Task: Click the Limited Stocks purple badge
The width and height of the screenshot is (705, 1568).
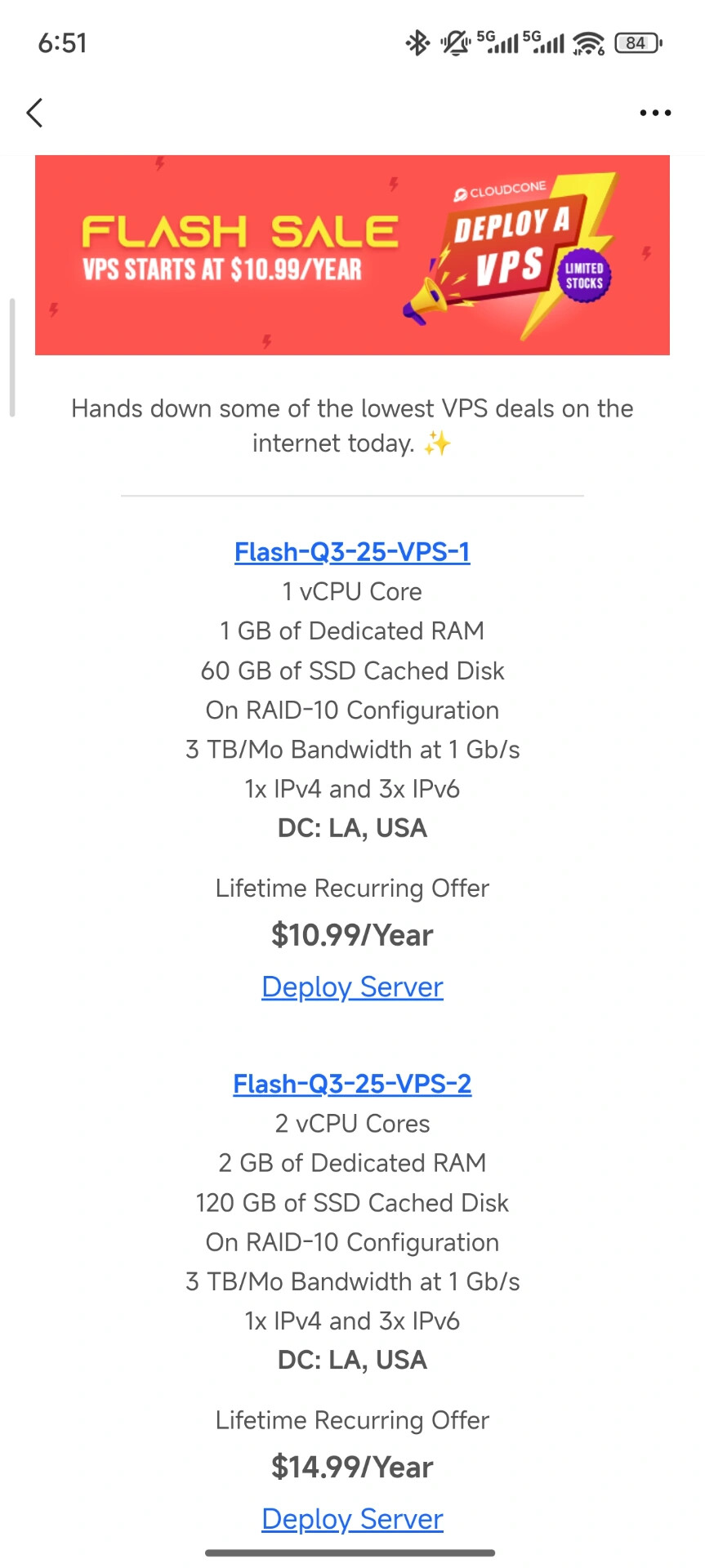Action: point(584,276)
